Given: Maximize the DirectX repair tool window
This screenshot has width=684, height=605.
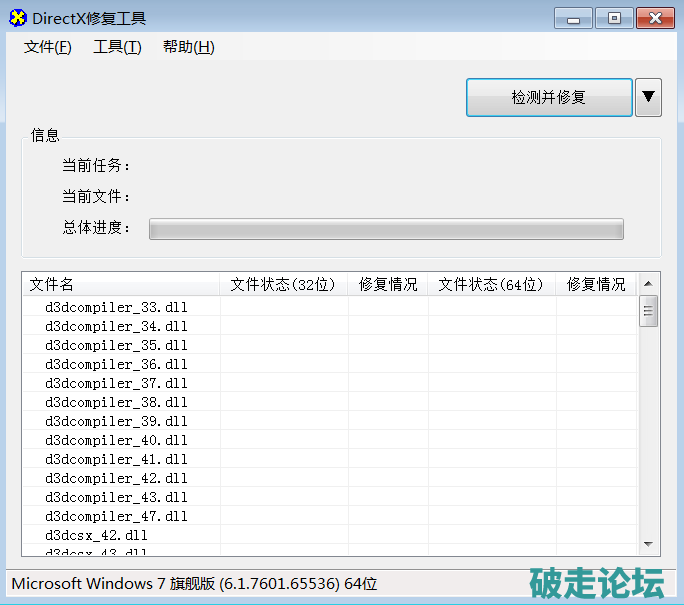Looking at the screenshot, I should [x=613, y=17].
